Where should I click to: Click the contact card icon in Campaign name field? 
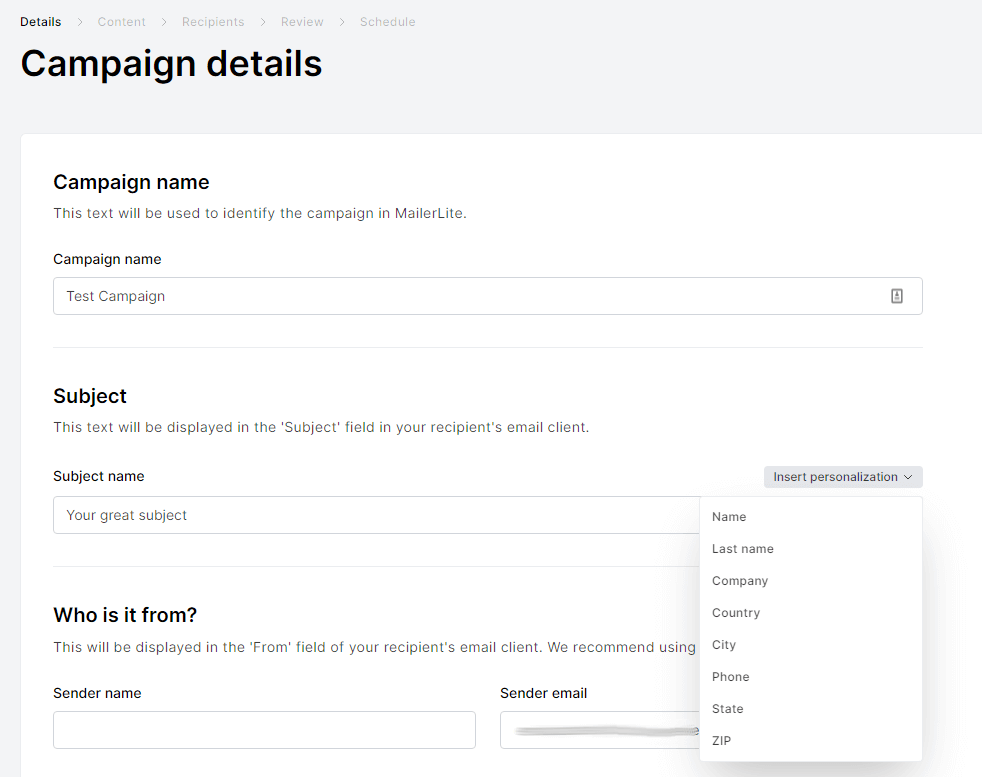[897, 296]
